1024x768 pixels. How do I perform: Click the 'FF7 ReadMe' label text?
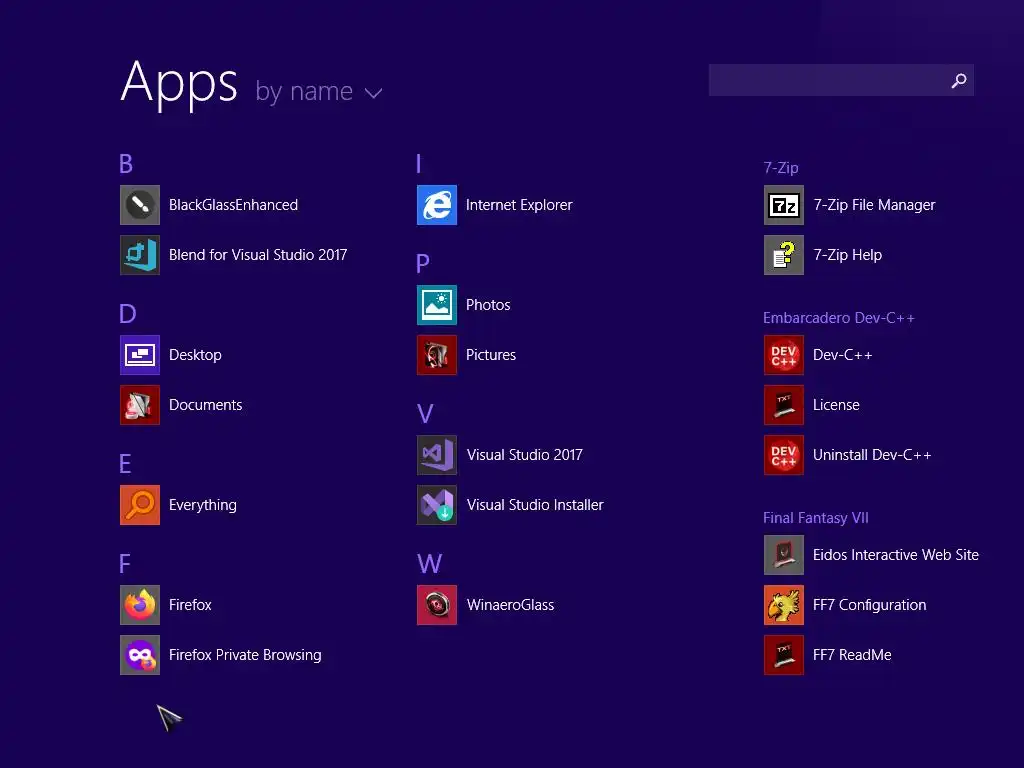(852, 655)
